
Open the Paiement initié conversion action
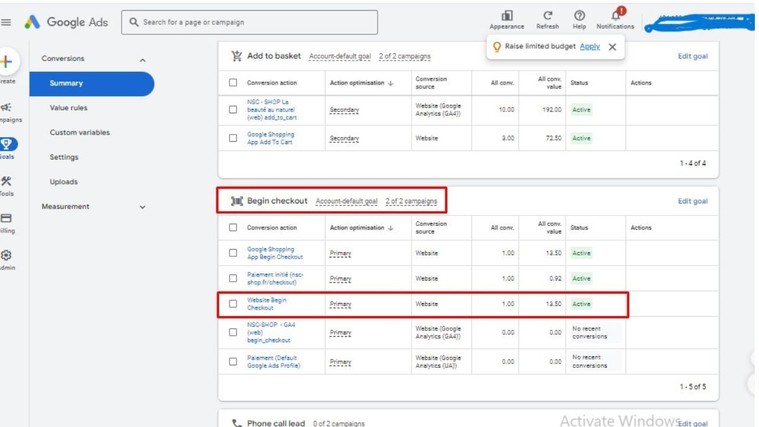point(275,278)
